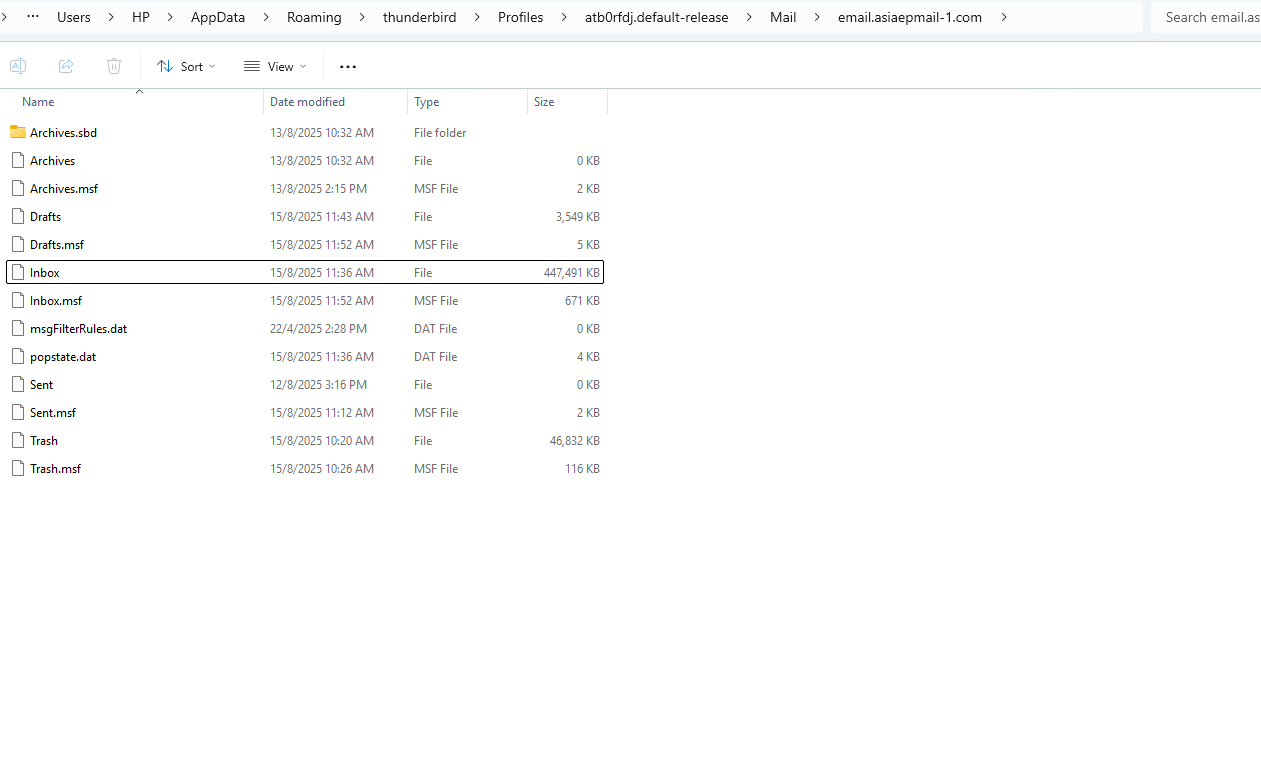Image resolution: width=1261 pixels, height=762 pixels.
Task: Select the msgFilterRules.dat file name
Action: click(78, 328)
